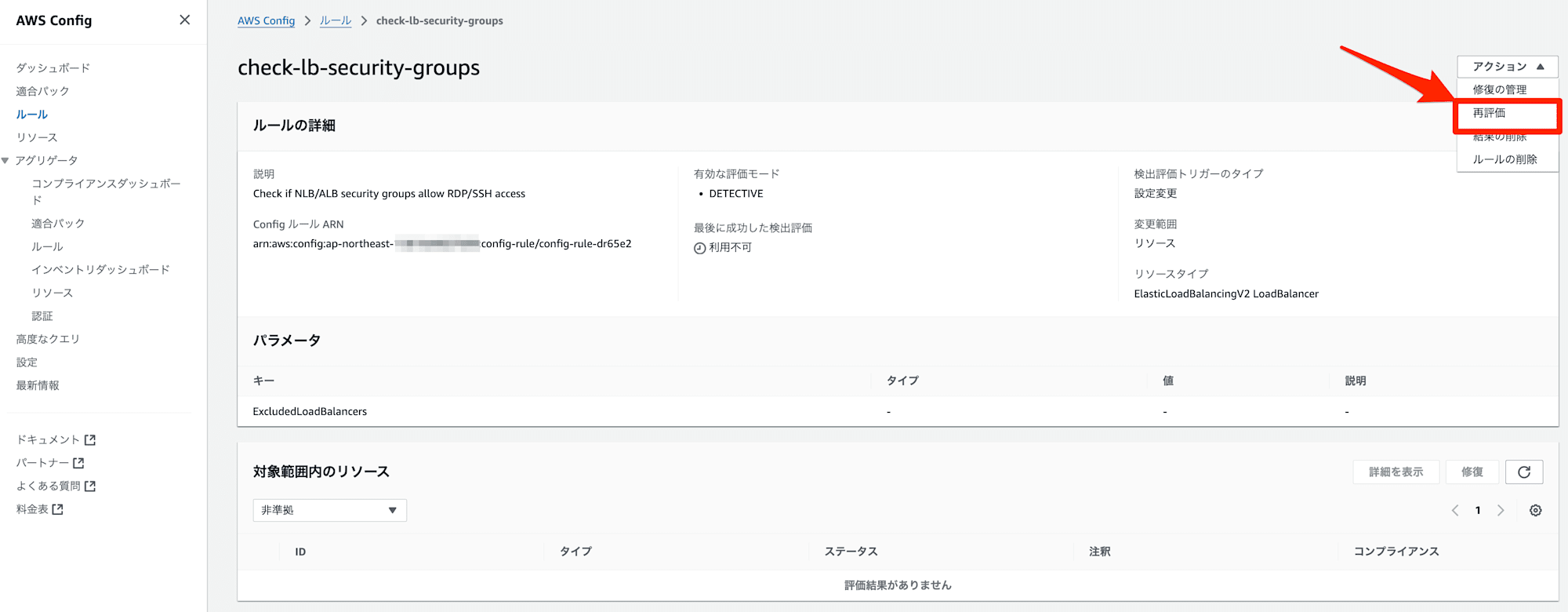Image resolution: width=1568 pixels, height=612 pixels.
Task: Click ElasticLoadBalancingV2 LoadBalancer resource type text
Action: (x=1226, y=294)
